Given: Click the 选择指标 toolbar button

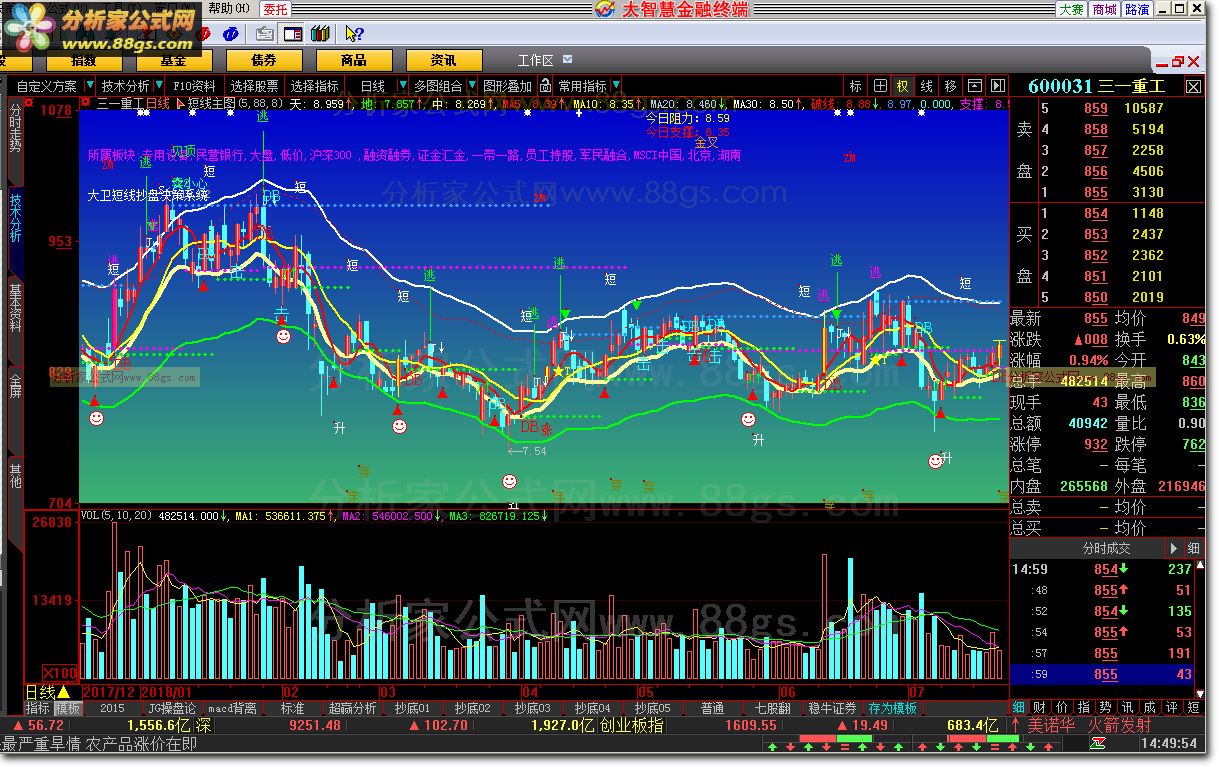Looking at the screenshot, I should [x=314, y=86].
